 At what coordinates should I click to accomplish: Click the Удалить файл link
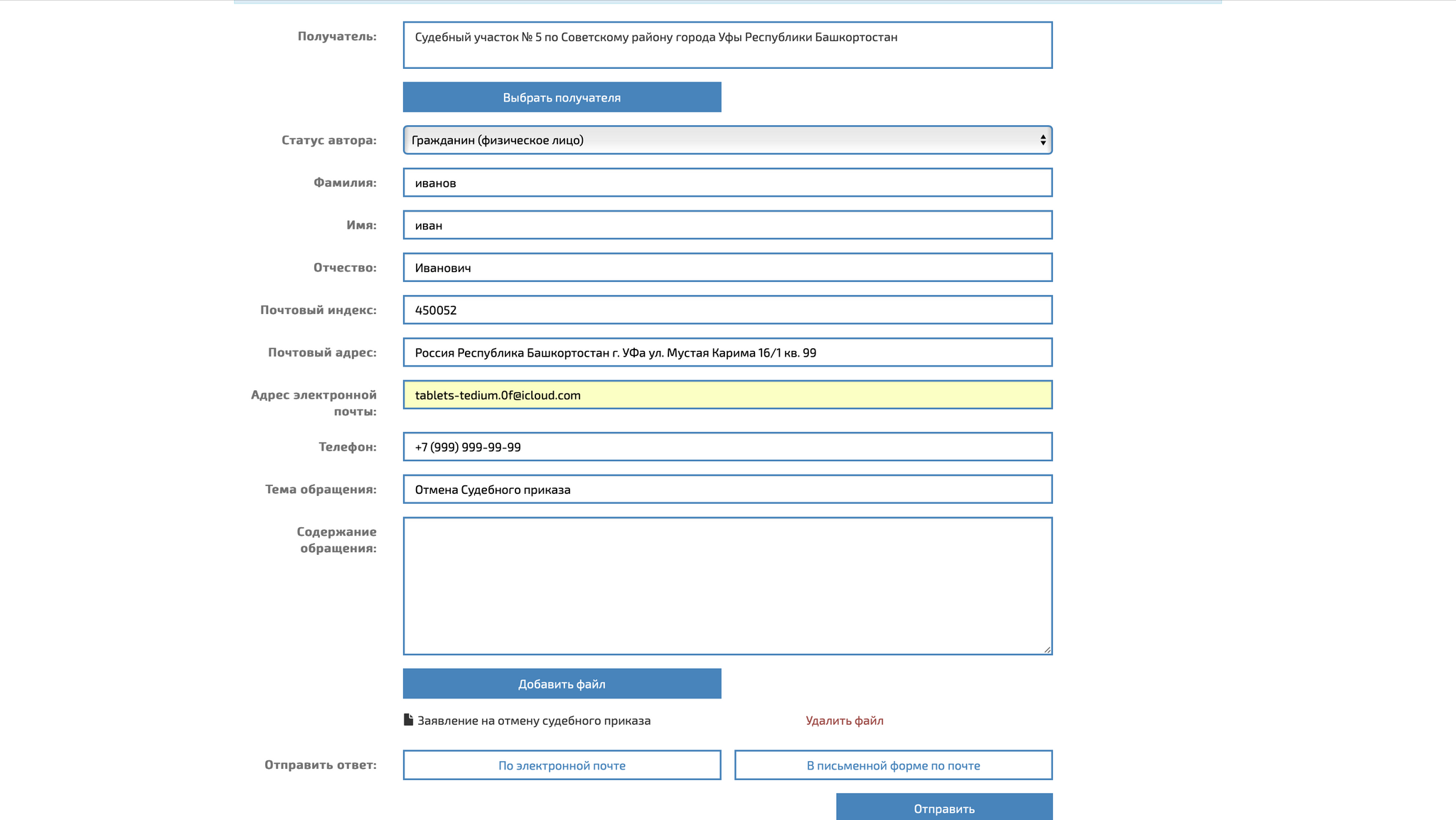(x=845, y=721)
